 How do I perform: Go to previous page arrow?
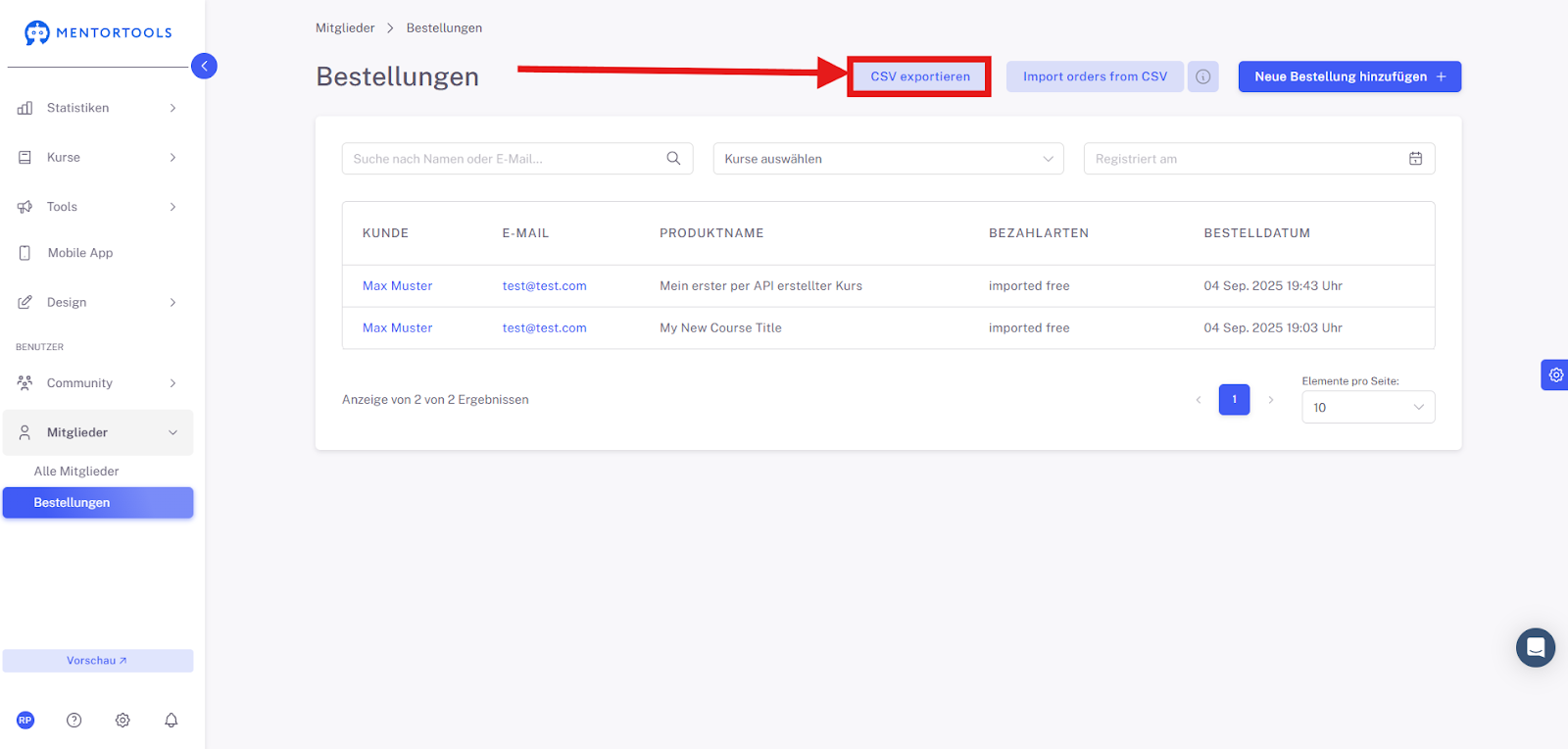[1198, 399]
